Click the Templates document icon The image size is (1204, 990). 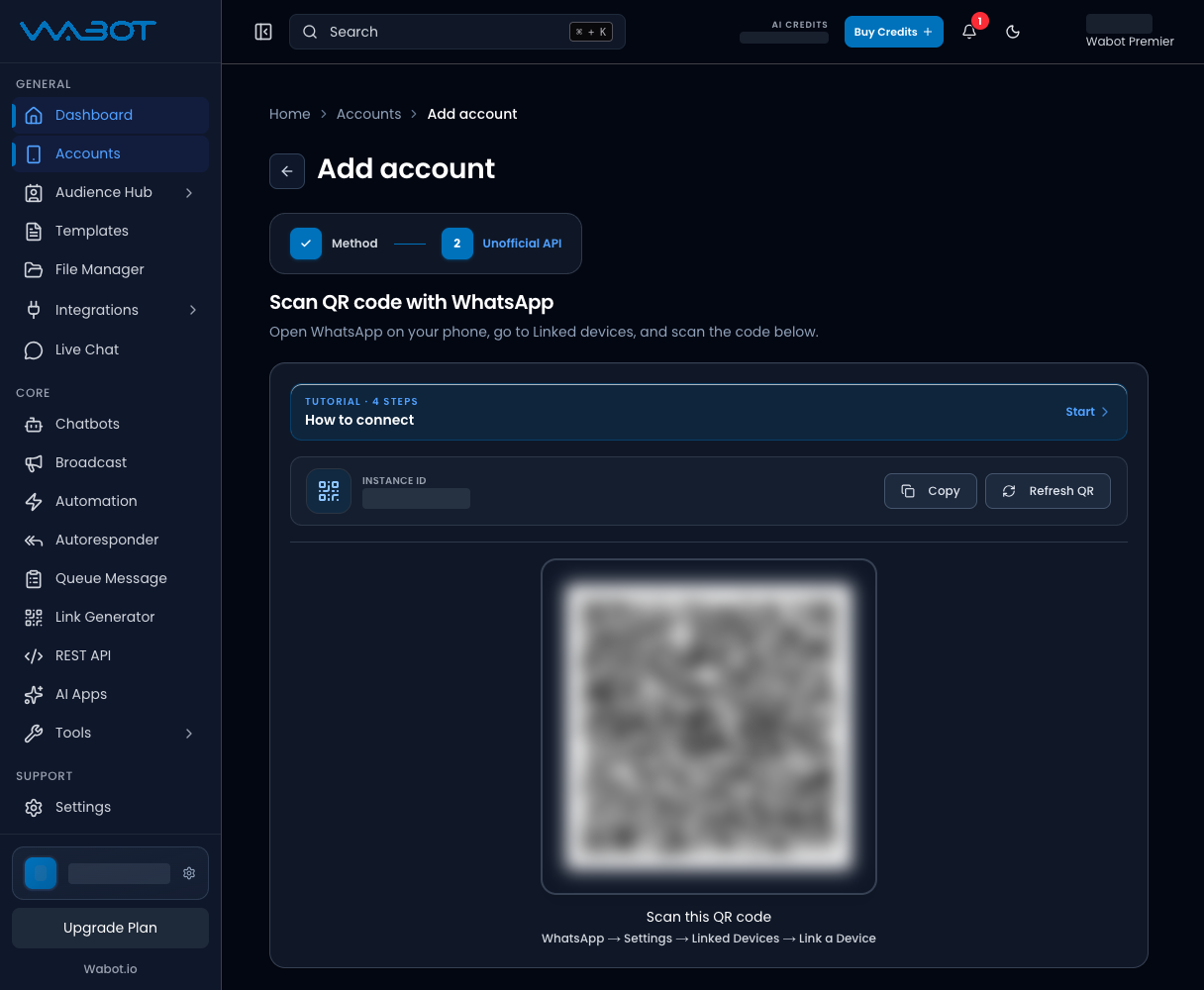point(34,231)
